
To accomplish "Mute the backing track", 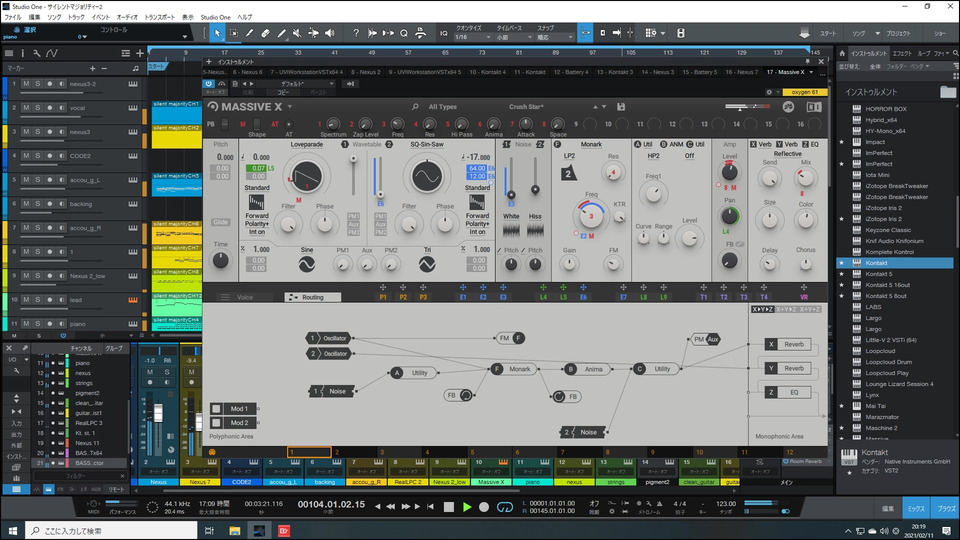I will (26, 204).
